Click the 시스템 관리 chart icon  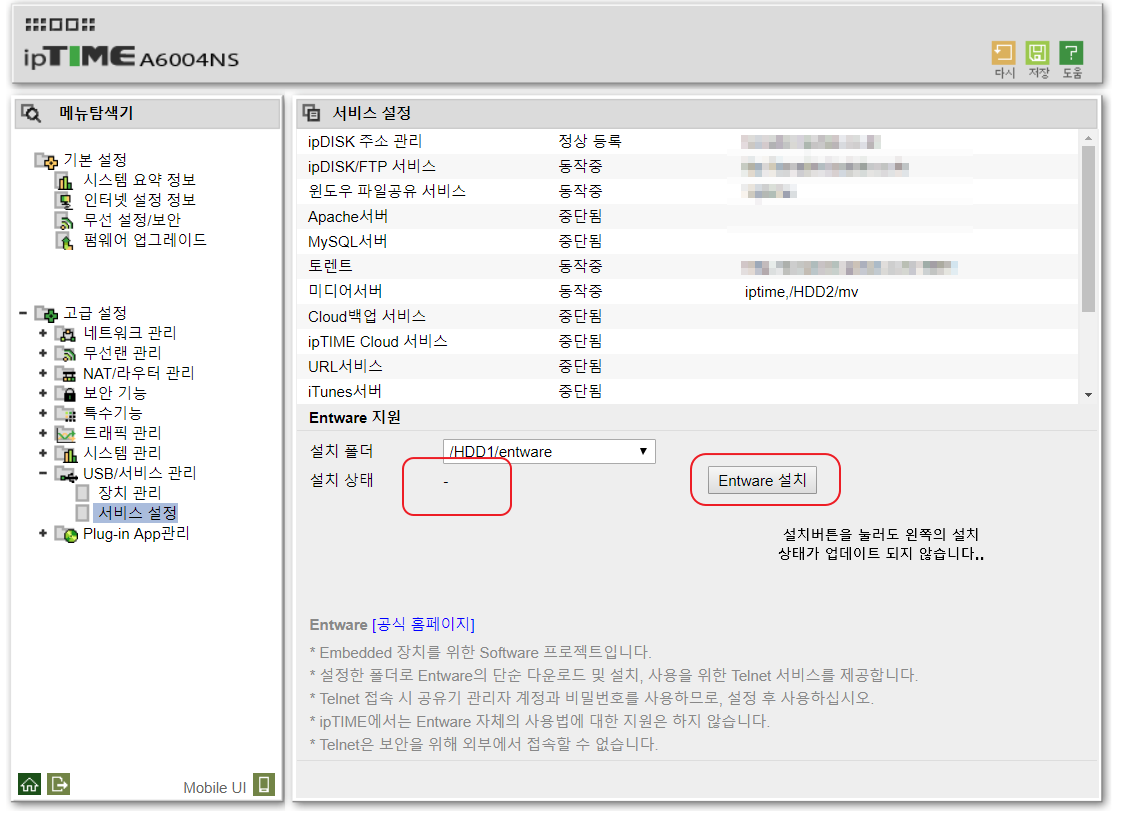[66, 454]
